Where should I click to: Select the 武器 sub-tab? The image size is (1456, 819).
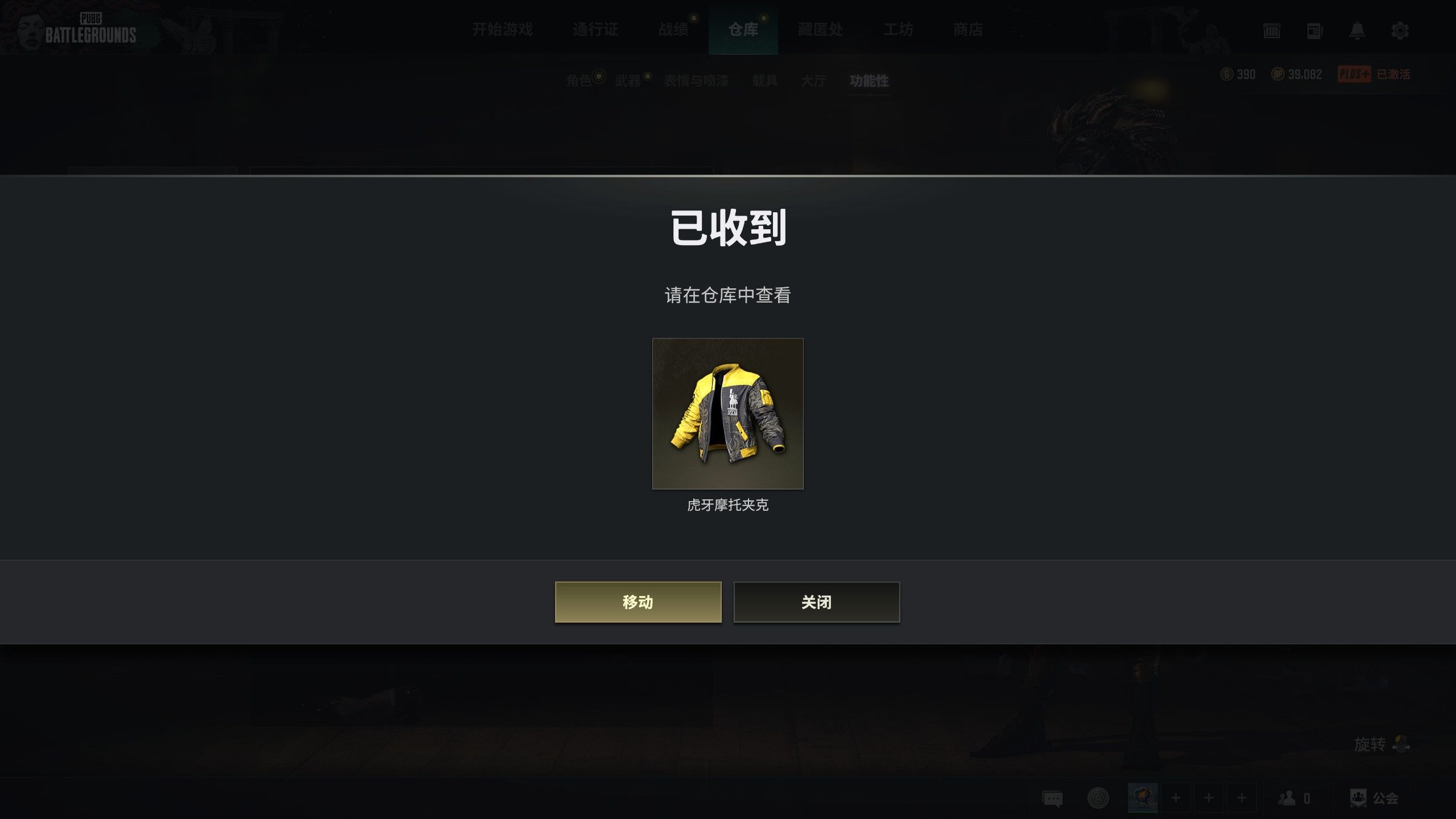(628, 81)
